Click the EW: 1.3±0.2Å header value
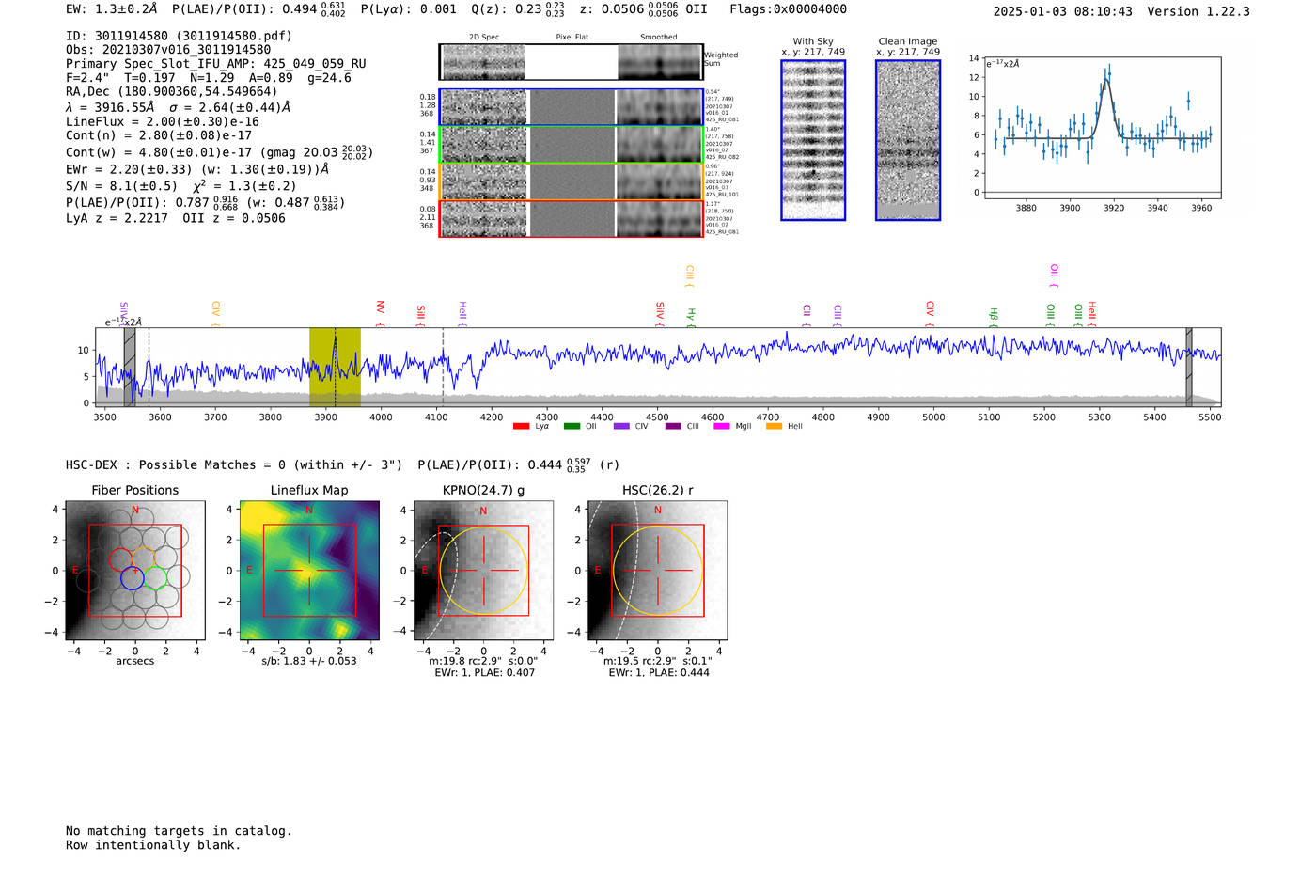Image resolution: width=1316 pixels, height=896 pixels. tap(111, 9)
